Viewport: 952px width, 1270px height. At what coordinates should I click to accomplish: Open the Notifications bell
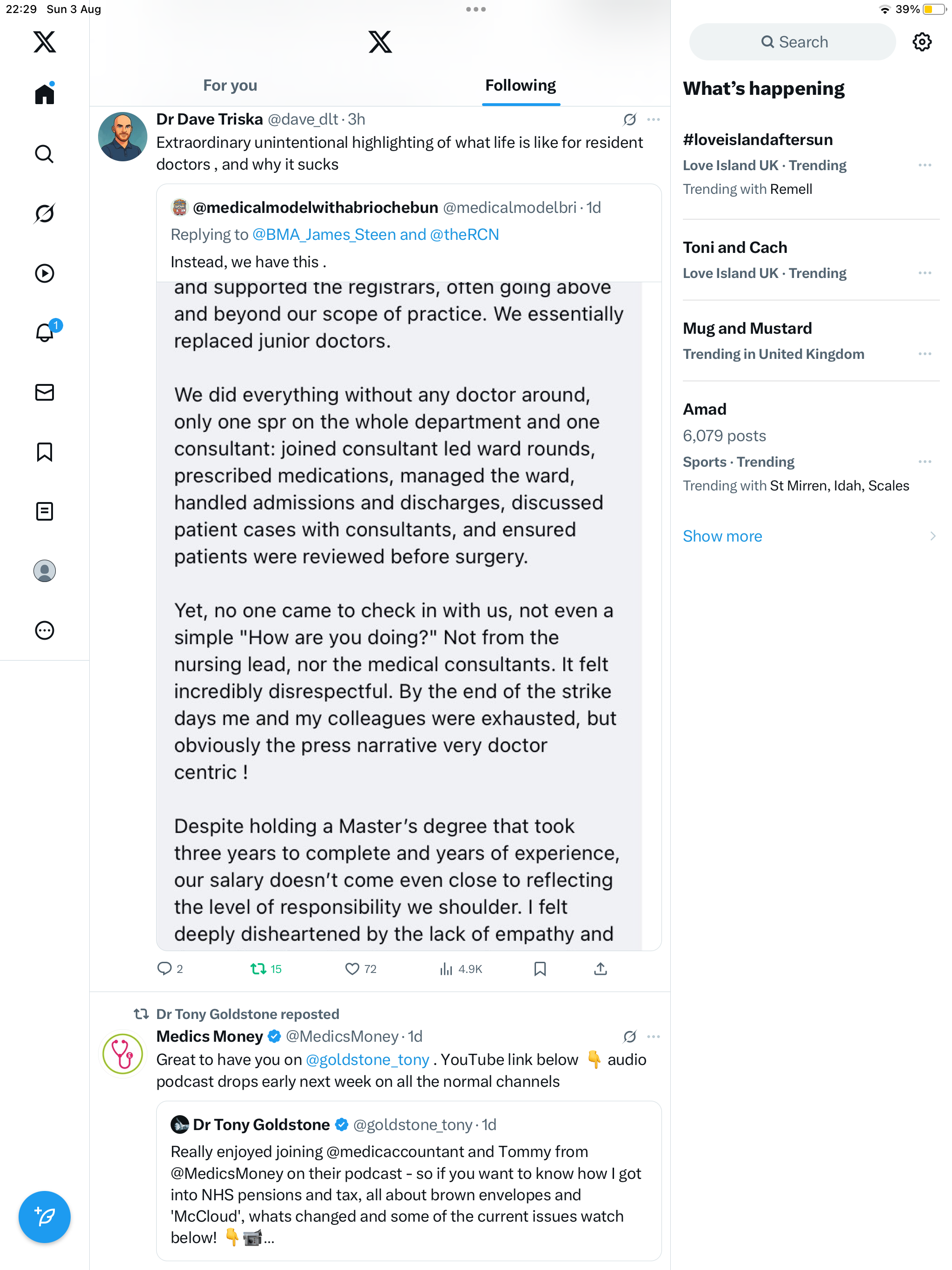point(44,332)
